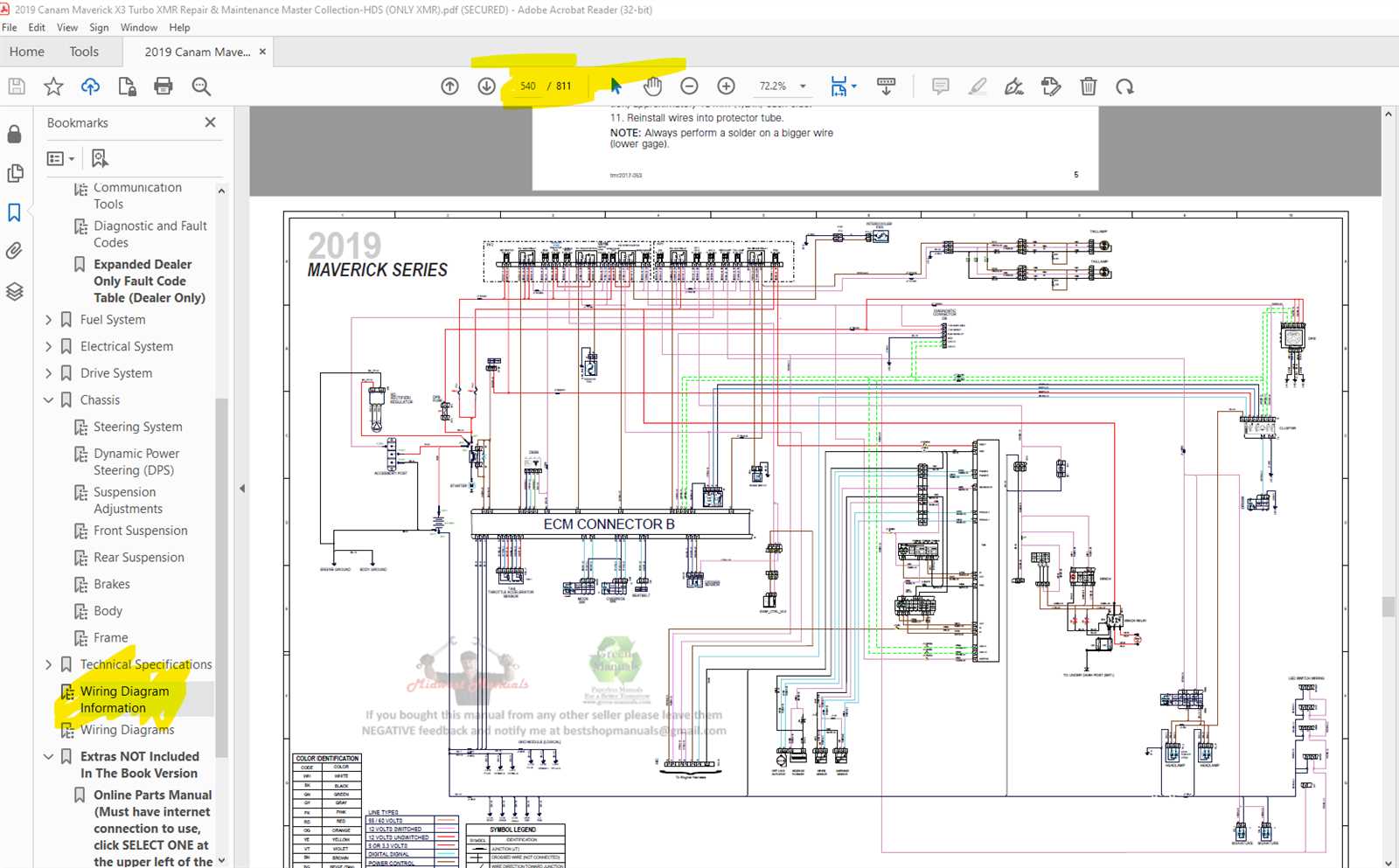Switch to the Home tab
This screenshot has height=868, width=1399.
[27, 52]
